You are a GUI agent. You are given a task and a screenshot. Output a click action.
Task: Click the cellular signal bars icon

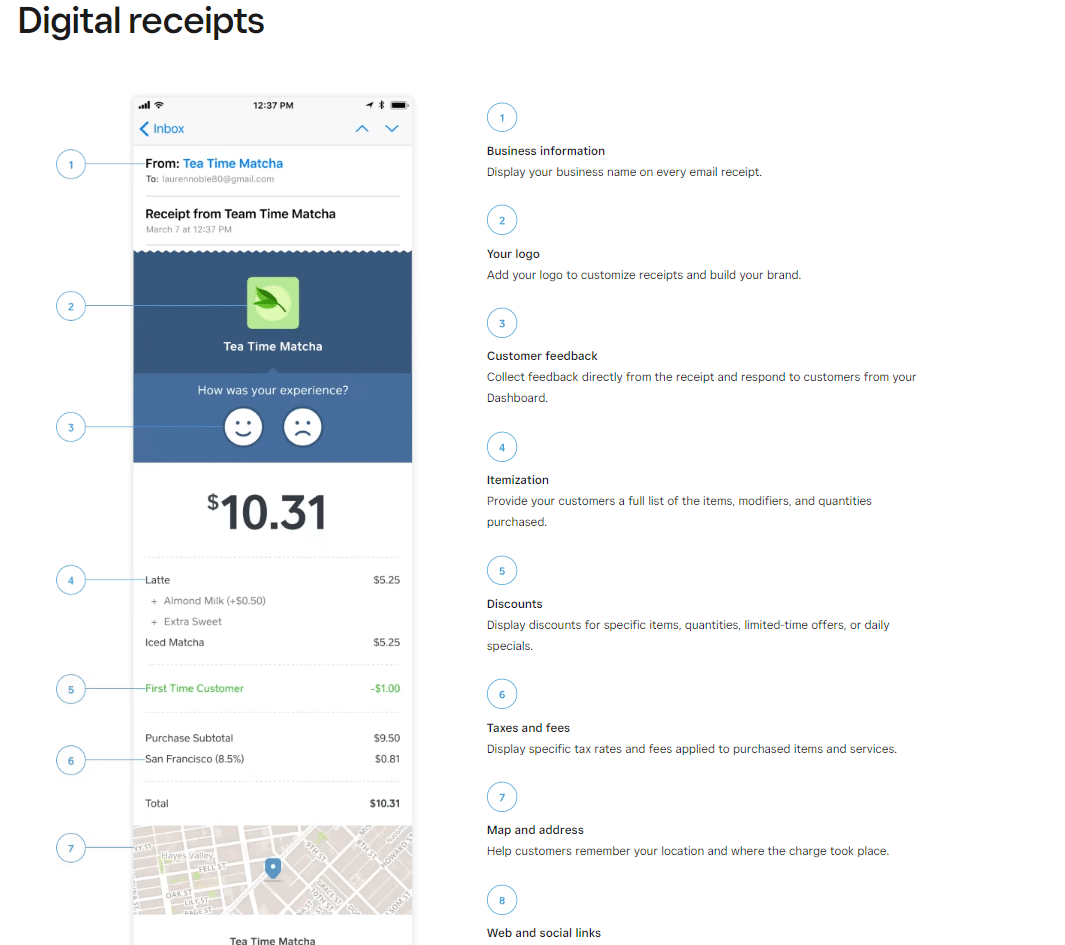coord(144,105)
